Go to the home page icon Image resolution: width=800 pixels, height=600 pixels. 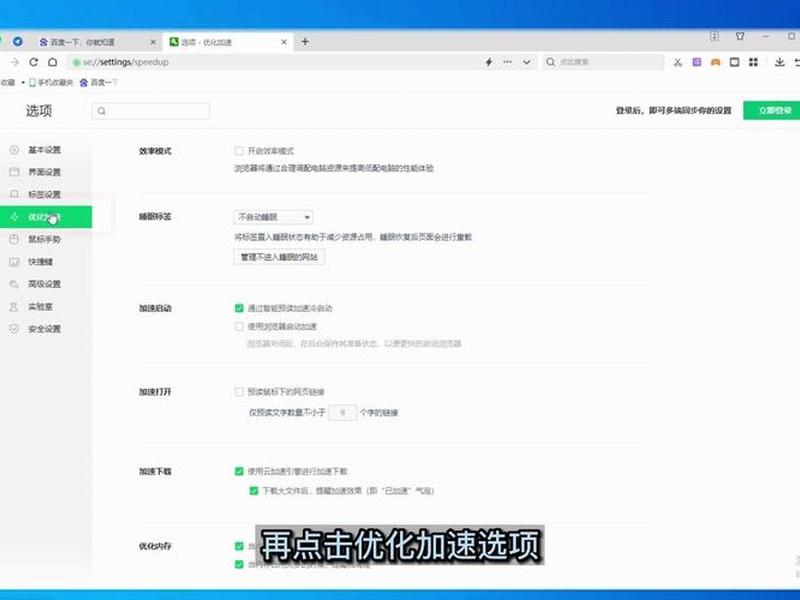tap(53, 62)
